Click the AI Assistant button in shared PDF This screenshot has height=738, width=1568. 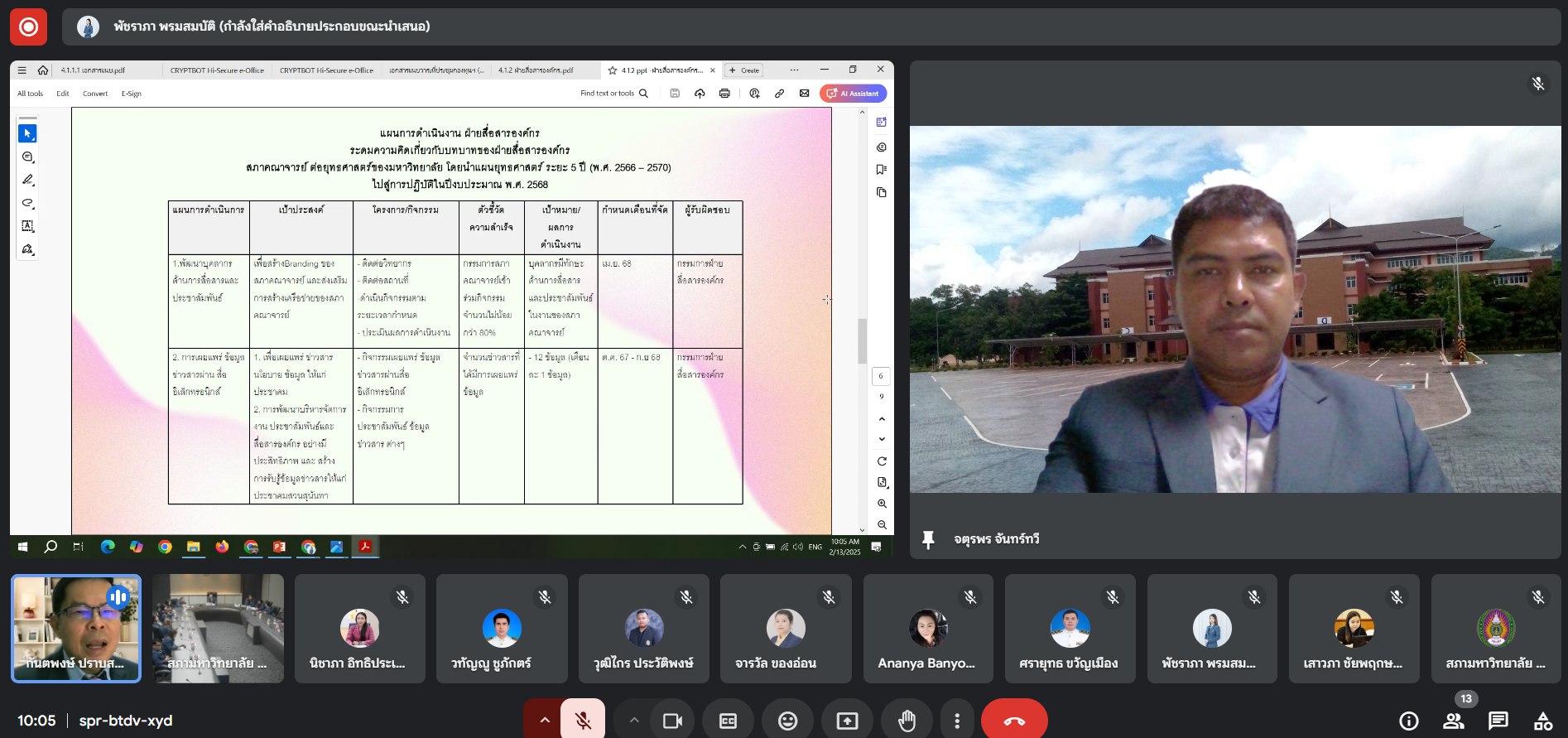(x=853, y=94)
